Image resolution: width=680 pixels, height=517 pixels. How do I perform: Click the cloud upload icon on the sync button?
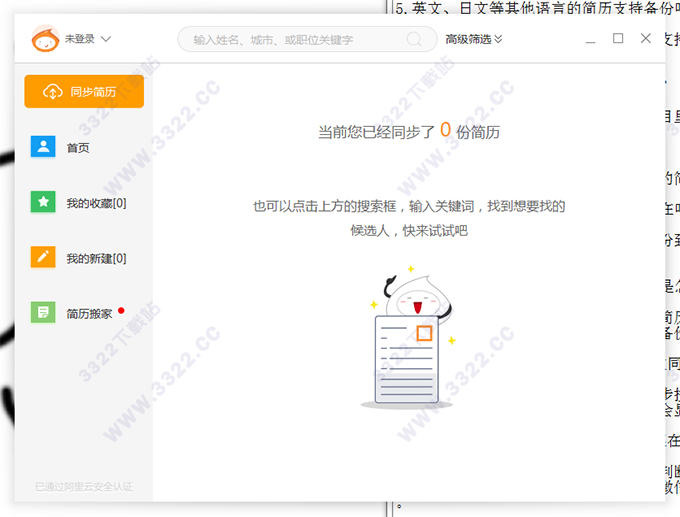[x=52, y=92]
